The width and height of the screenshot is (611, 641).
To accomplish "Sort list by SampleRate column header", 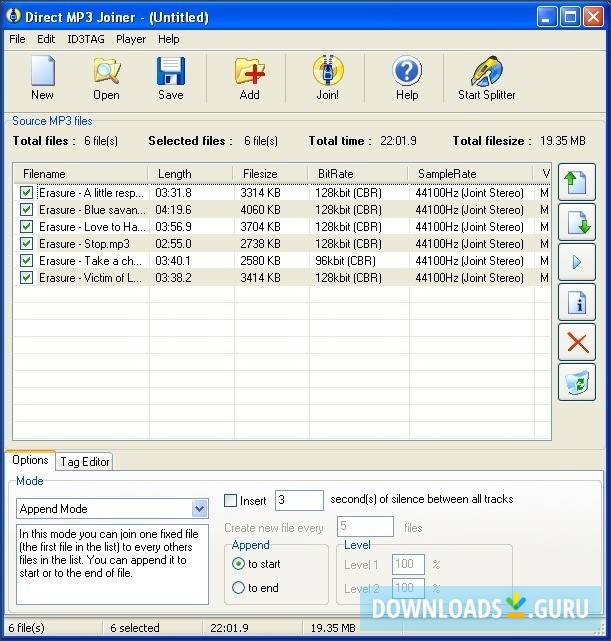I will [x=471, y=174].
